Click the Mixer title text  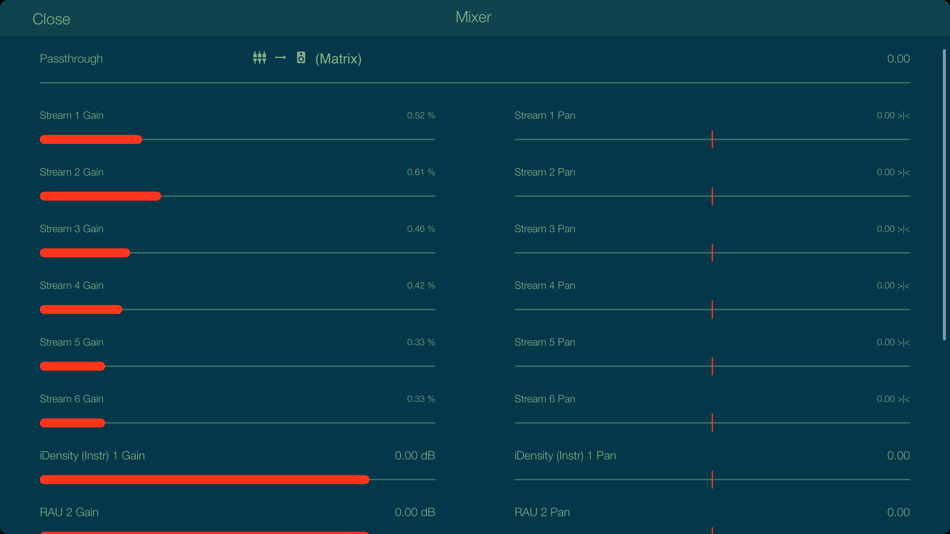pos(473,17)
